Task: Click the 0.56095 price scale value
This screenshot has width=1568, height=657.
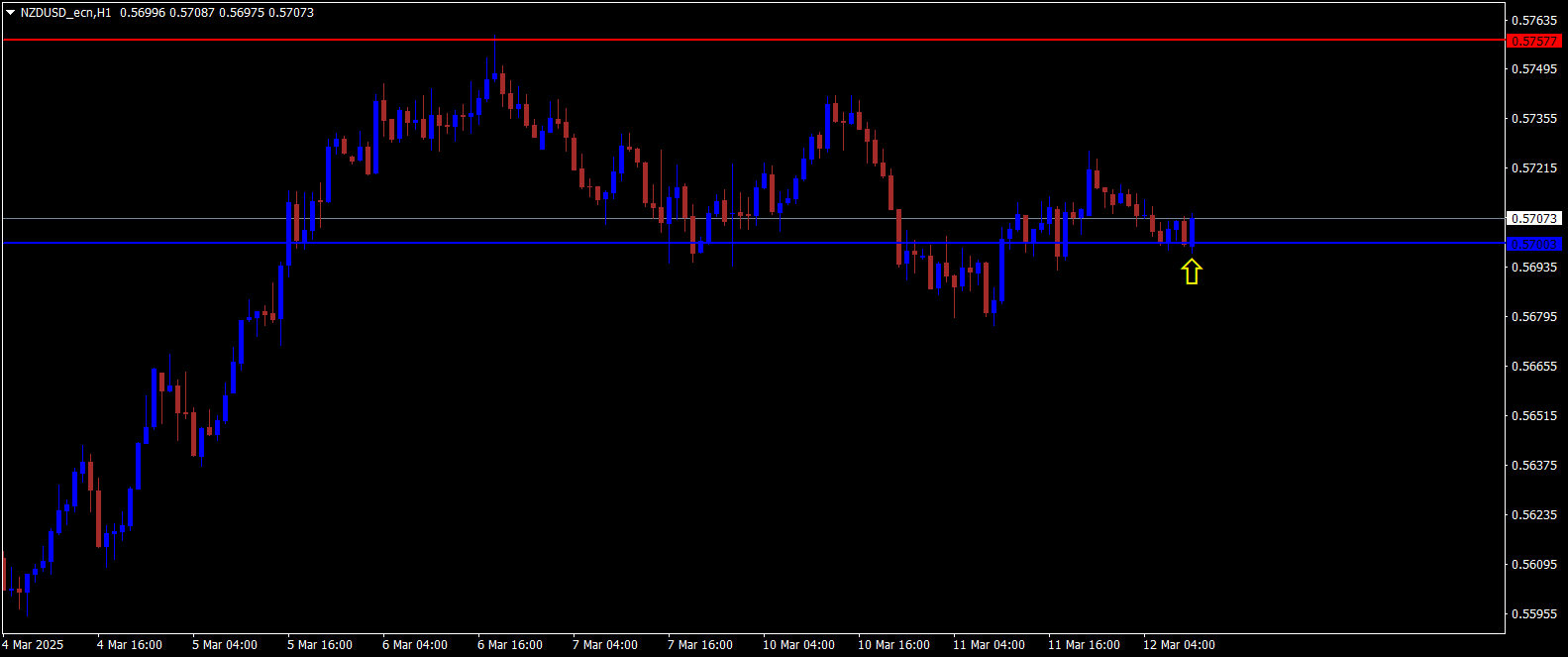Action: pos(1533,565)
